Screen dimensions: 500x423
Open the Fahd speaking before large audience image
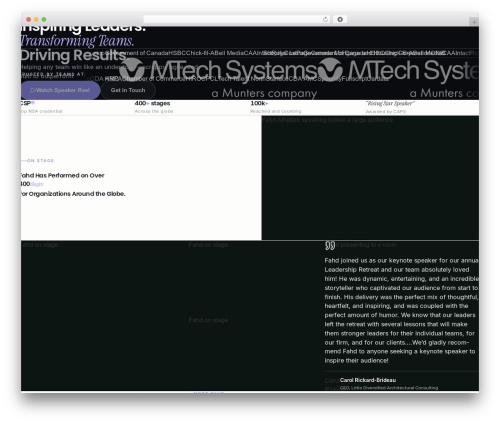click(370, 178)
